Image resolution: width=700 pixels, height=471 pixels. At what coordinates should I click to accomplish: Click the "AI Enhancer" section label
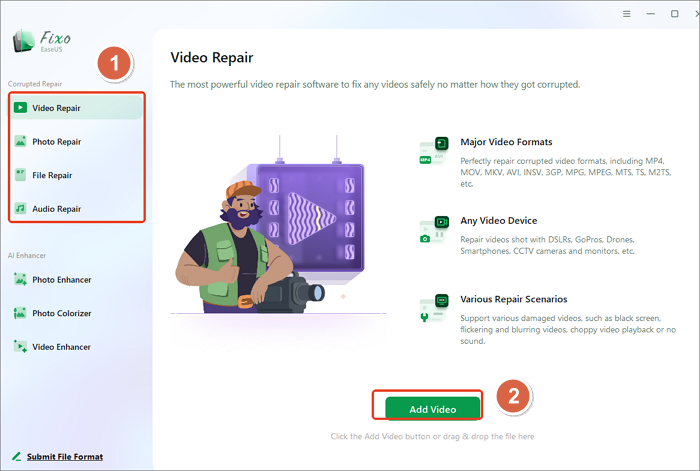point(27,255)
